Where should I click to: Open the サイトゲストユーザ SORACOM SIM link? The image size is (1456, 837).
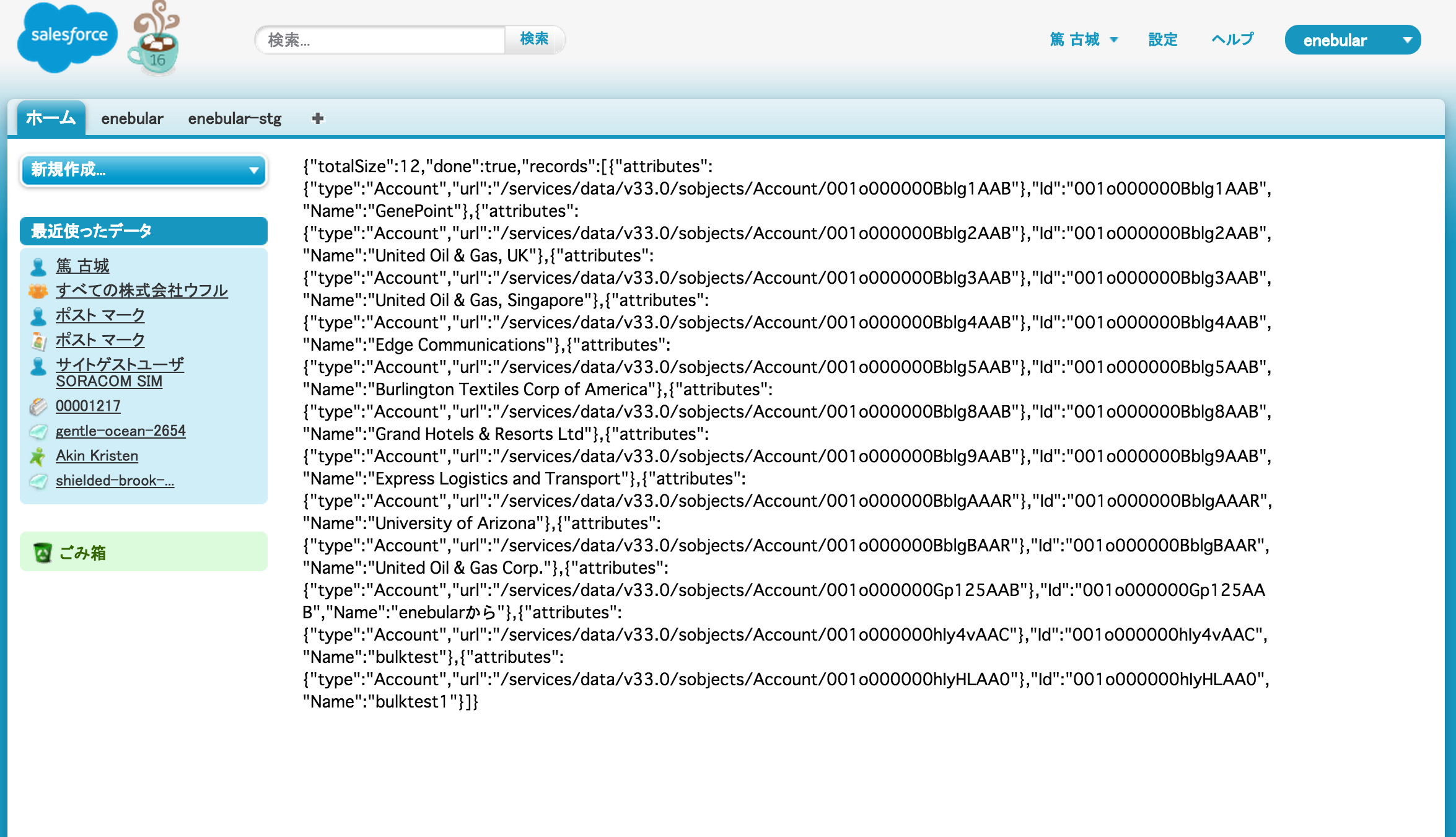tap(120, 373)
